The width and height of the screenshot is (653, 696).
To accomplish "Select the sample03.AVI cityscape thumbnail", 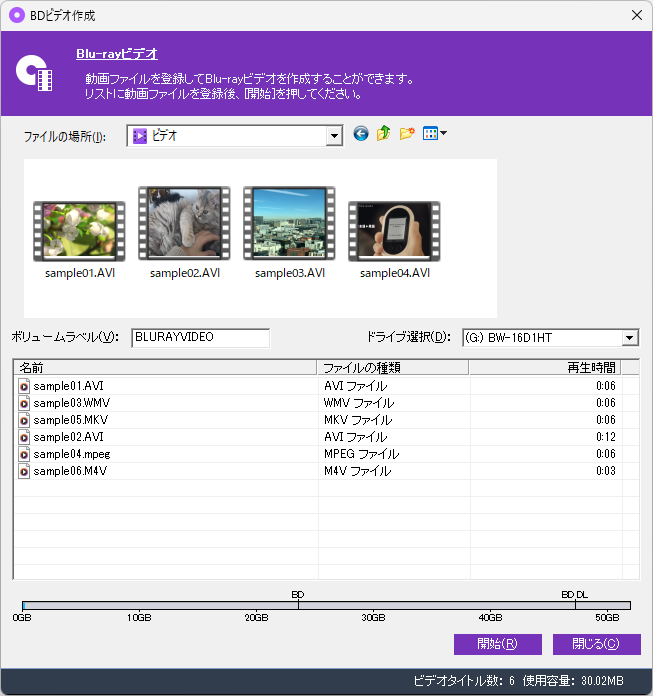I will click(289, 225).
